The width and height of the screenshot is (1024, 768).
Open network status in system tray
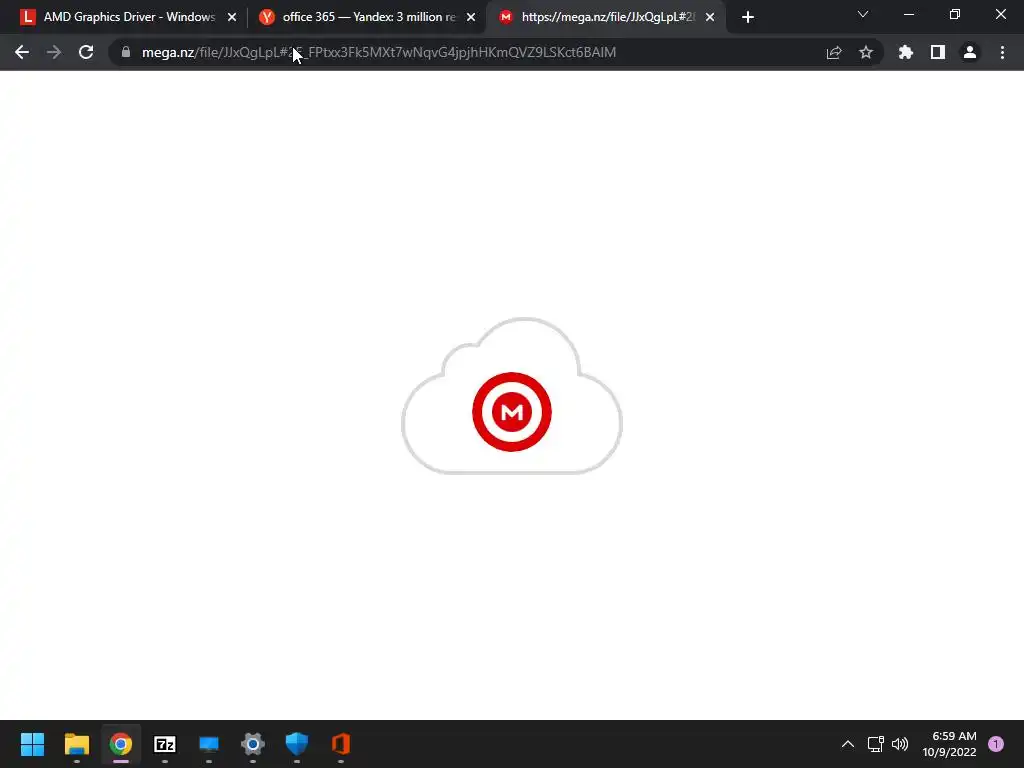(876, 744)
